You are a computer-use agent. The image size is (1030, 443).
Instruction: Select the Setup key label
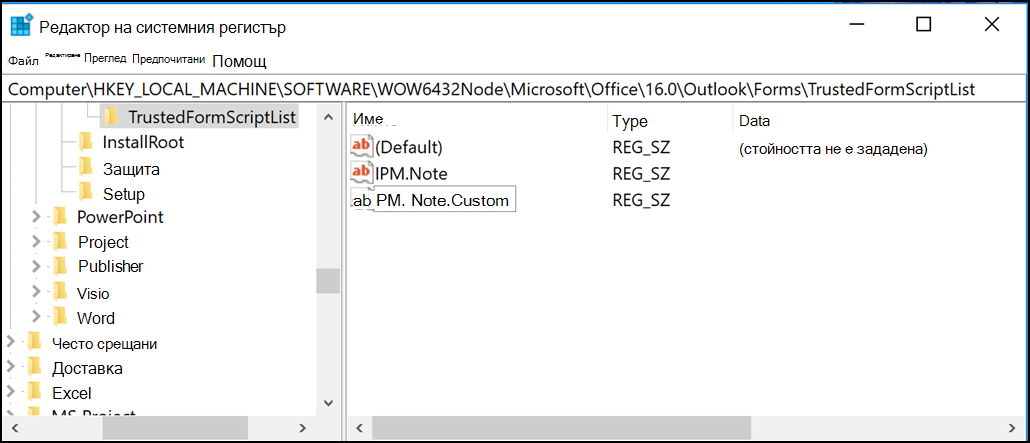pyautogui.click(x=124, y=194)
